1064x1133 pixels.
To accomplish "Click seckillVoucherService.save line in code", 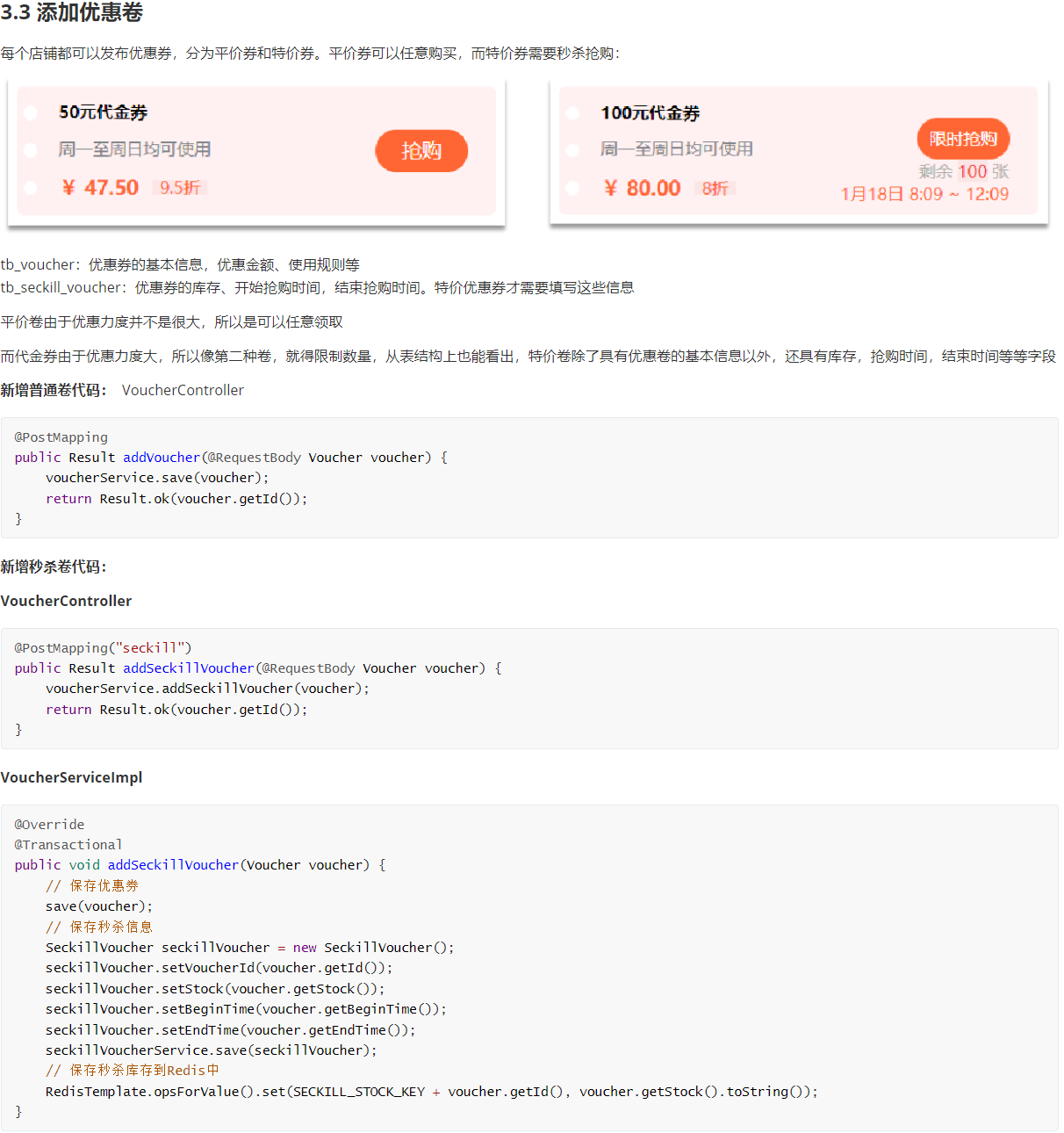I will [x=211, y=1050].
